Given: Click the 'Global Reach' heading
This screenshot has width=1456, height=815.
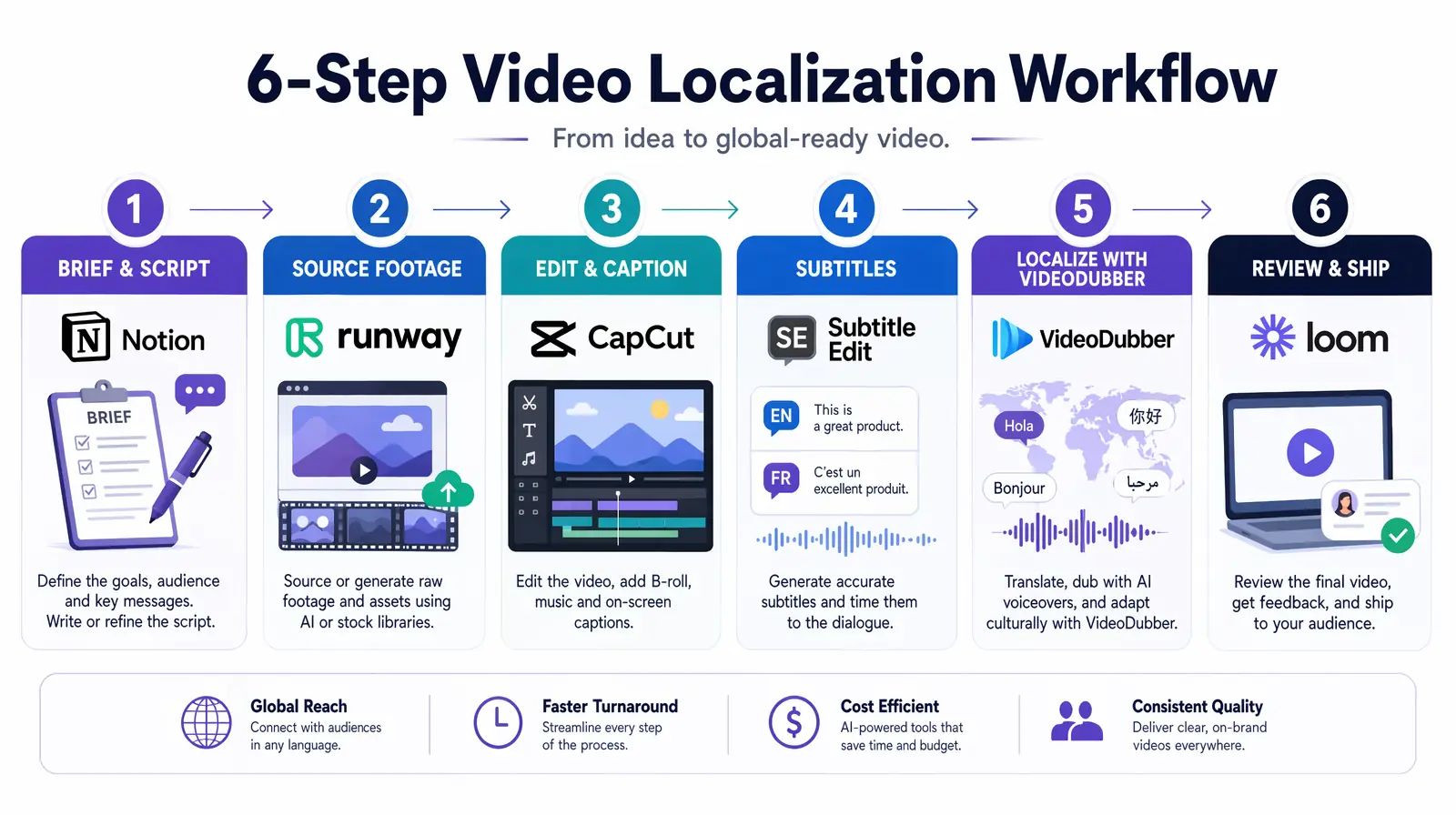Looking at the screenshot, I should point(298,706).
